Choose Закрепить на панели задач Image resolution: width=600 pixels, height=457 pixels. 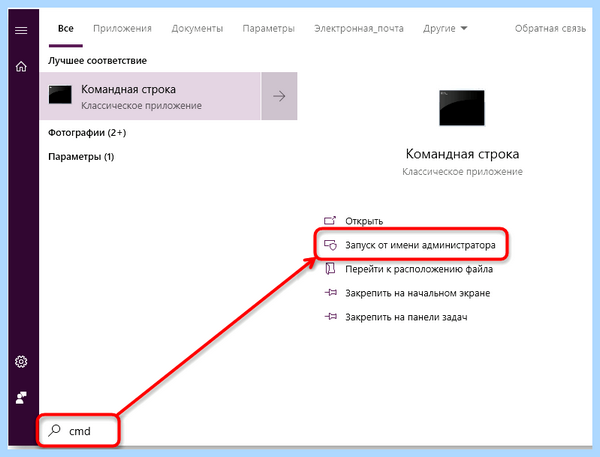click(x=406, y=317)
